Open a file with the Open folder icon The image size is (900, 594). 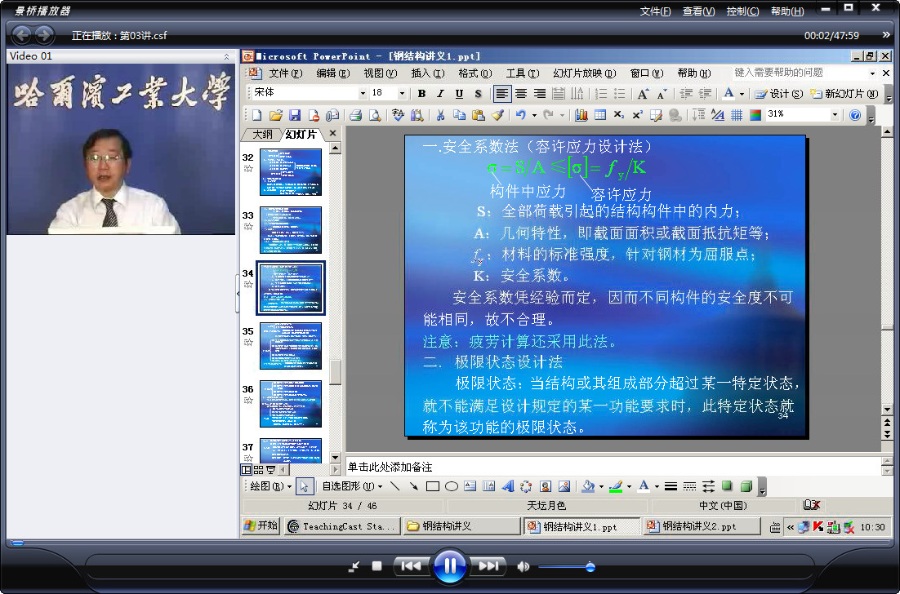[x=276, y=115]
